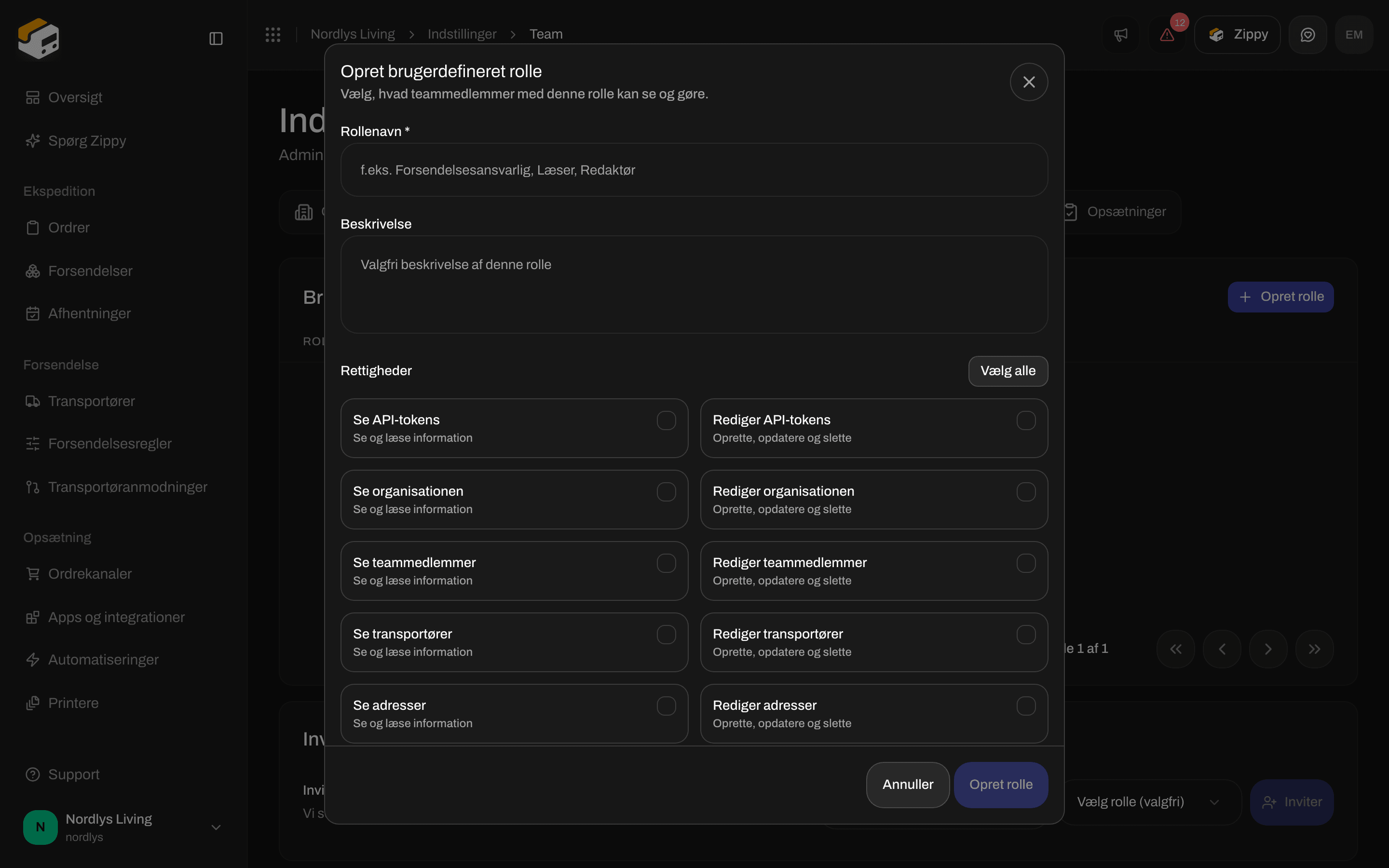Open Ordrer in sidebar
This screenshot has width=1389, height=868.
click(x=57, y=228)
